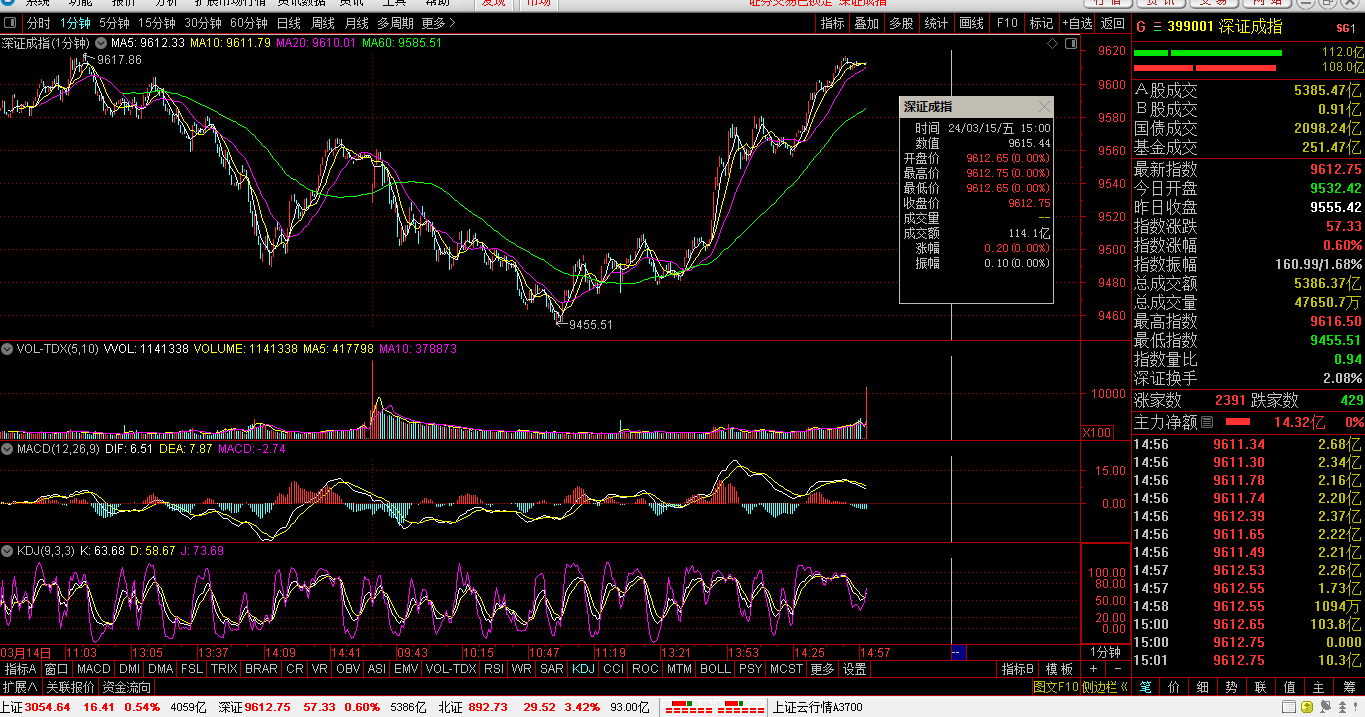
Task: Open 更多 indicators in bottom bar
Action: tap(822, 669)
